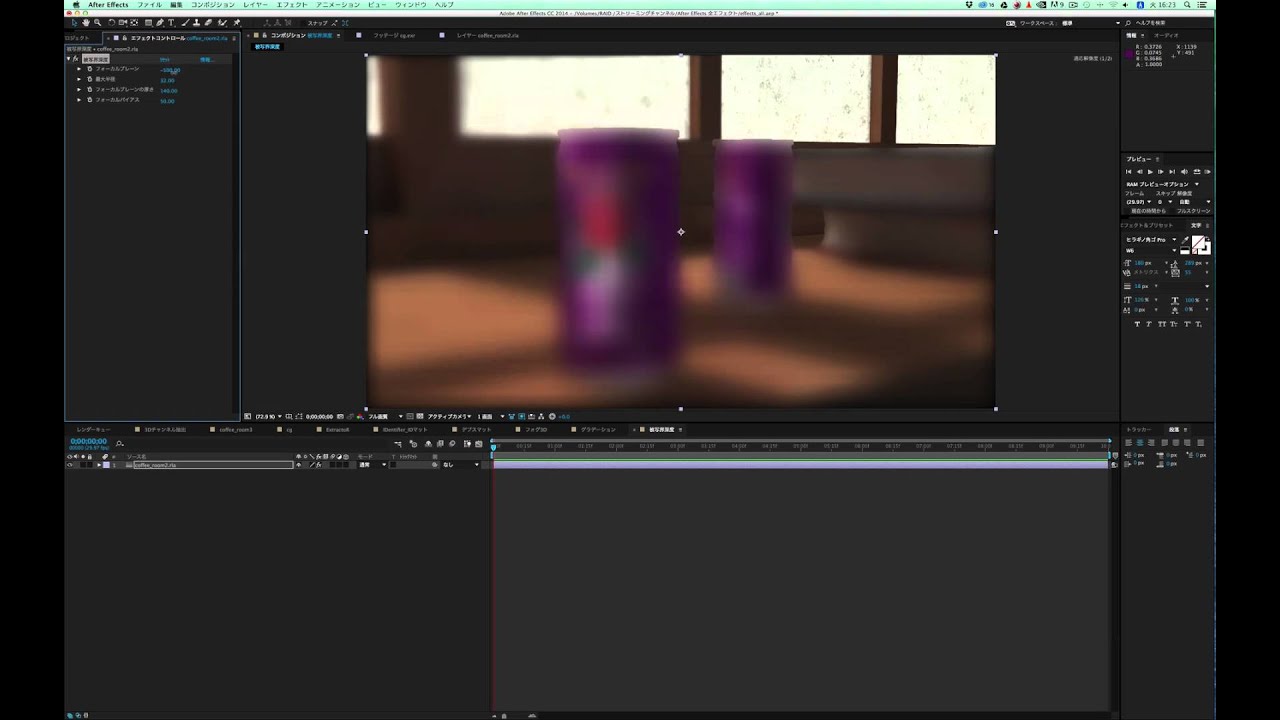Toggle the eye visibility of coffee_room2.rla layer

69,465
